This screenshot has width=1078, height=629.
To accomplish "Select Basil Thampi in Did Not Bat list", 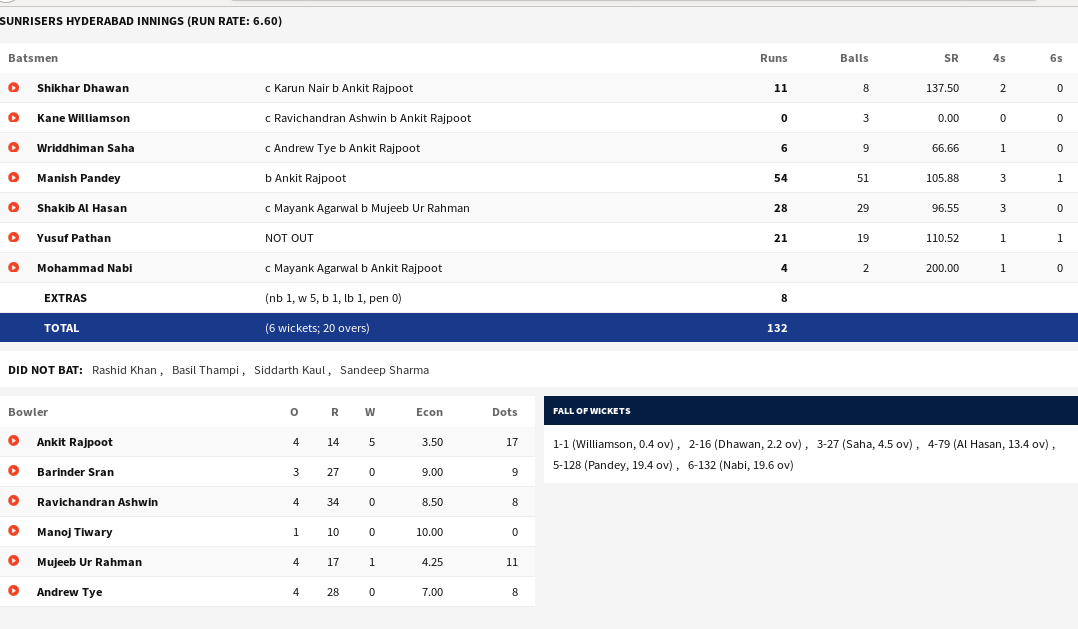I will [205, 370].
